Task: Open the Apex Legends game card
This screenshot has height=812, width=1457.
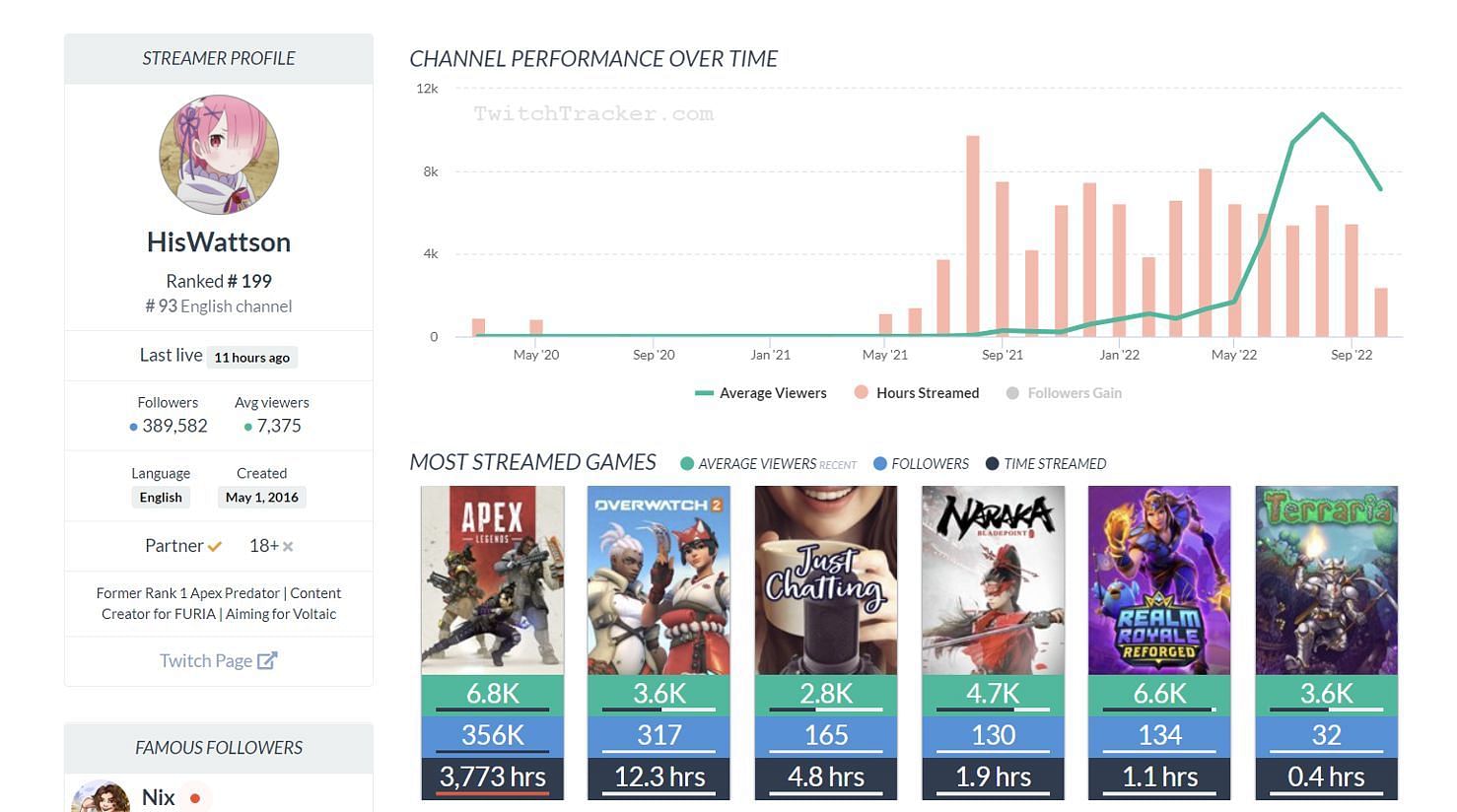Action: click(493, 580)
